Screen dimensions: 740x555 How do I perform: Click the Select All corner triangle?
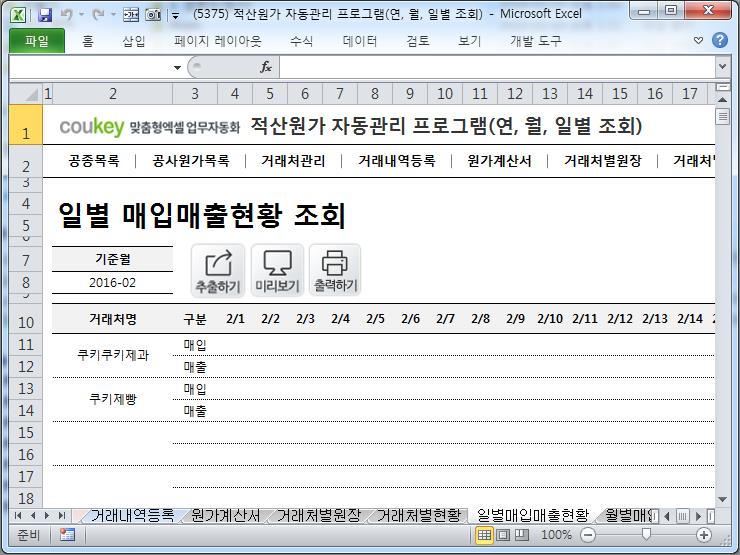26,93
